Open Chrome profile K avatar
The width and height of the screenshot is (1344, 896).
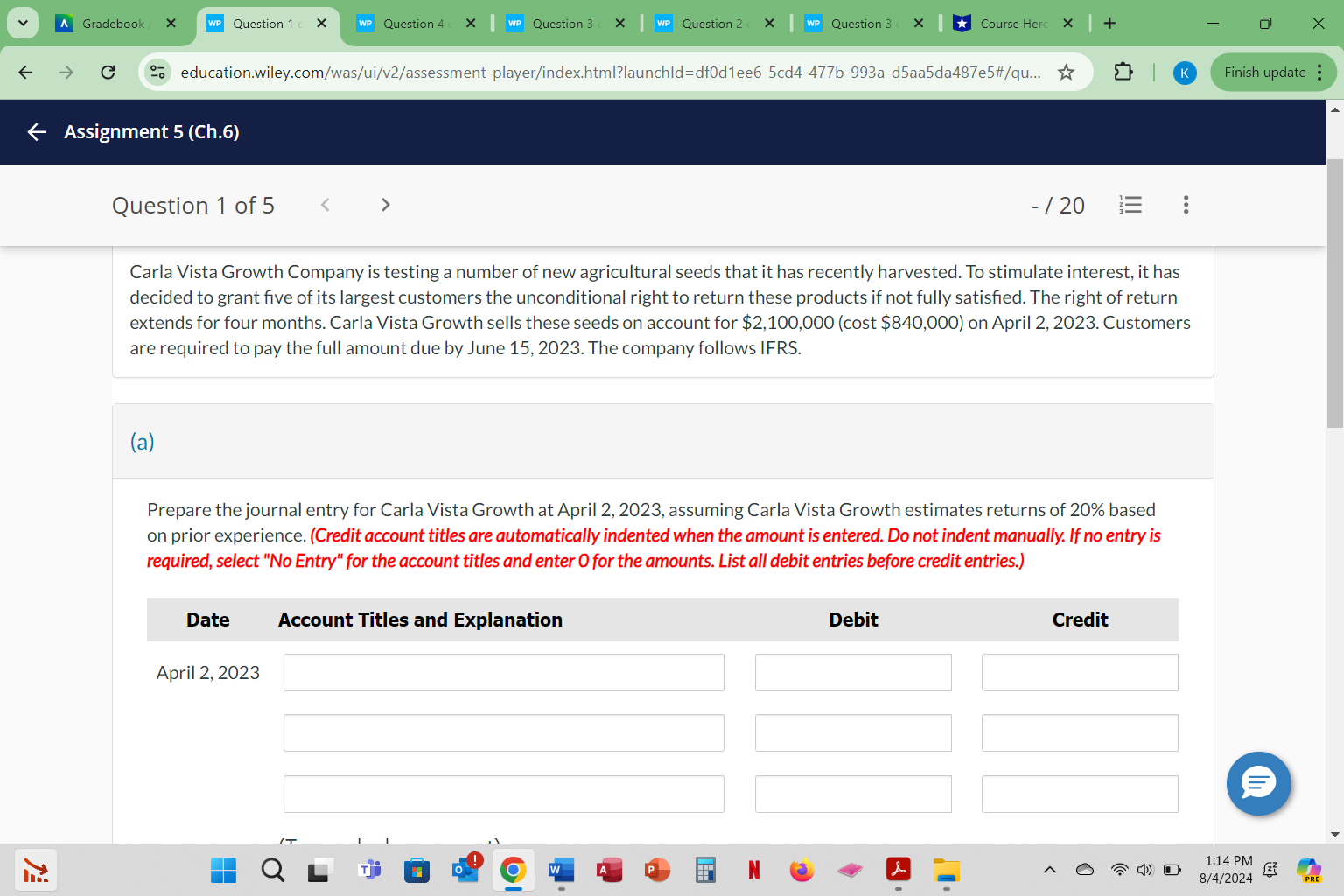pos(1185,73)
